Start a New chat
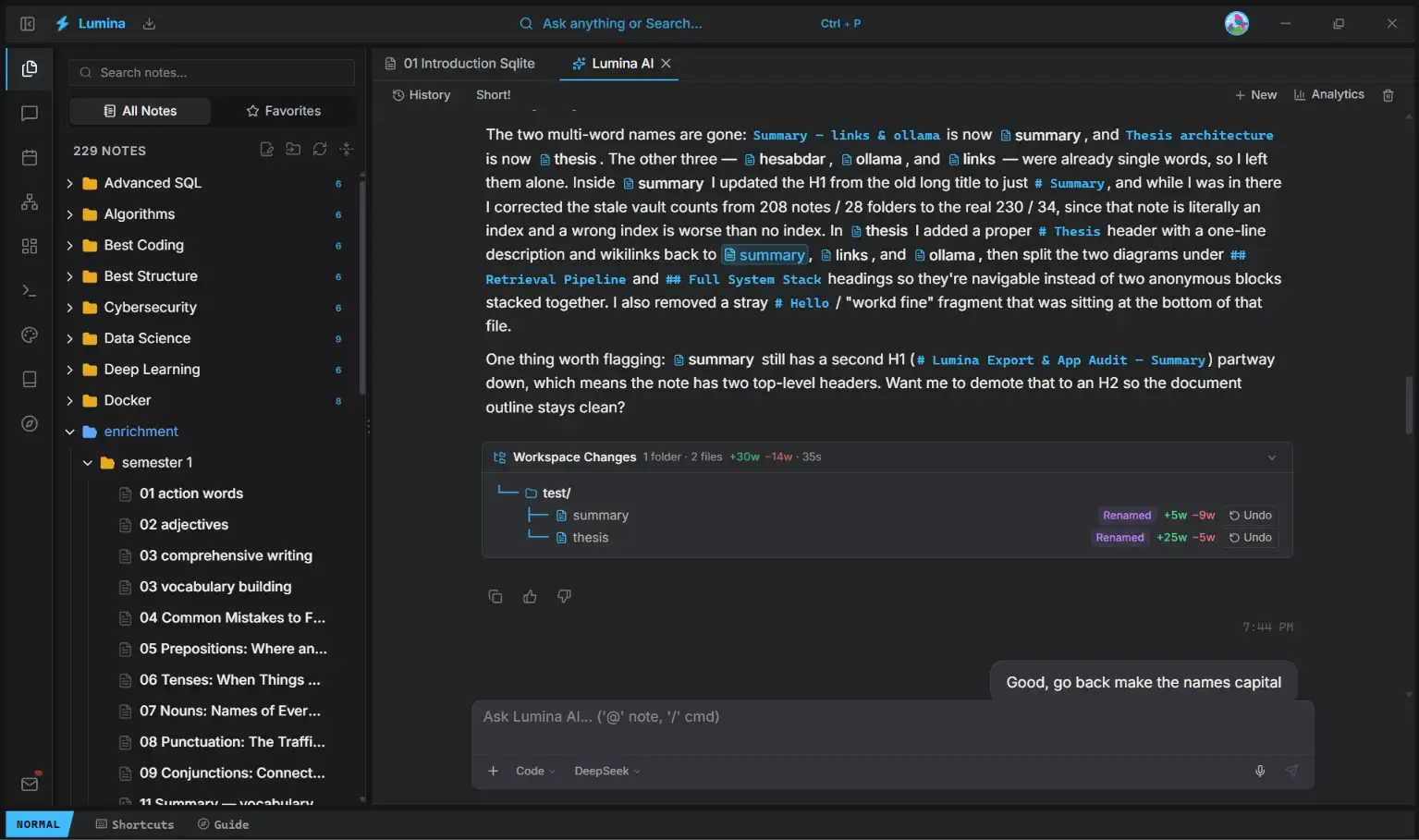This screenshot has height=840, width=1419. click(1255, 95)
